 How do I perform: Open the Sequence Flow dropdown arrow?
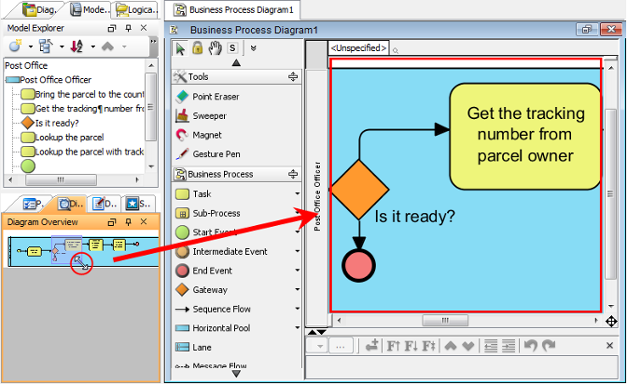pos(298,308)
